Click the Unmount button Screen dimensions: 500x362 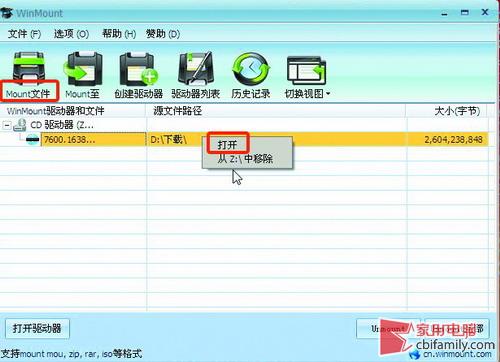389,329
